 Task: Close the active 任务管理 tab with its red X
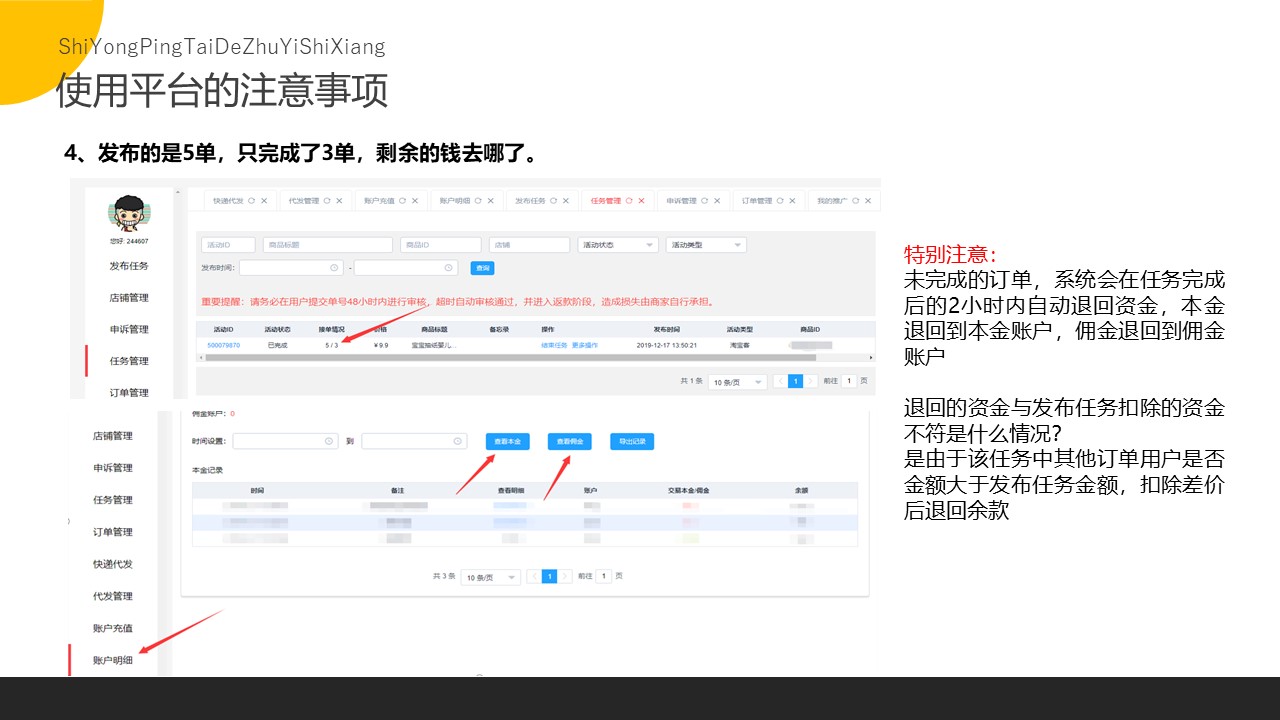(642, 201)
